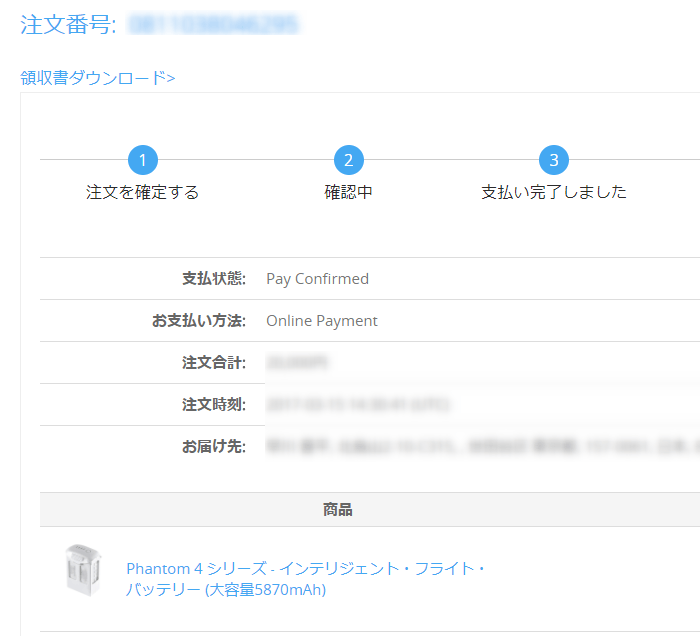
Task: Click step 3 circle 支払い完了しました
Action: tap(554, 160)
